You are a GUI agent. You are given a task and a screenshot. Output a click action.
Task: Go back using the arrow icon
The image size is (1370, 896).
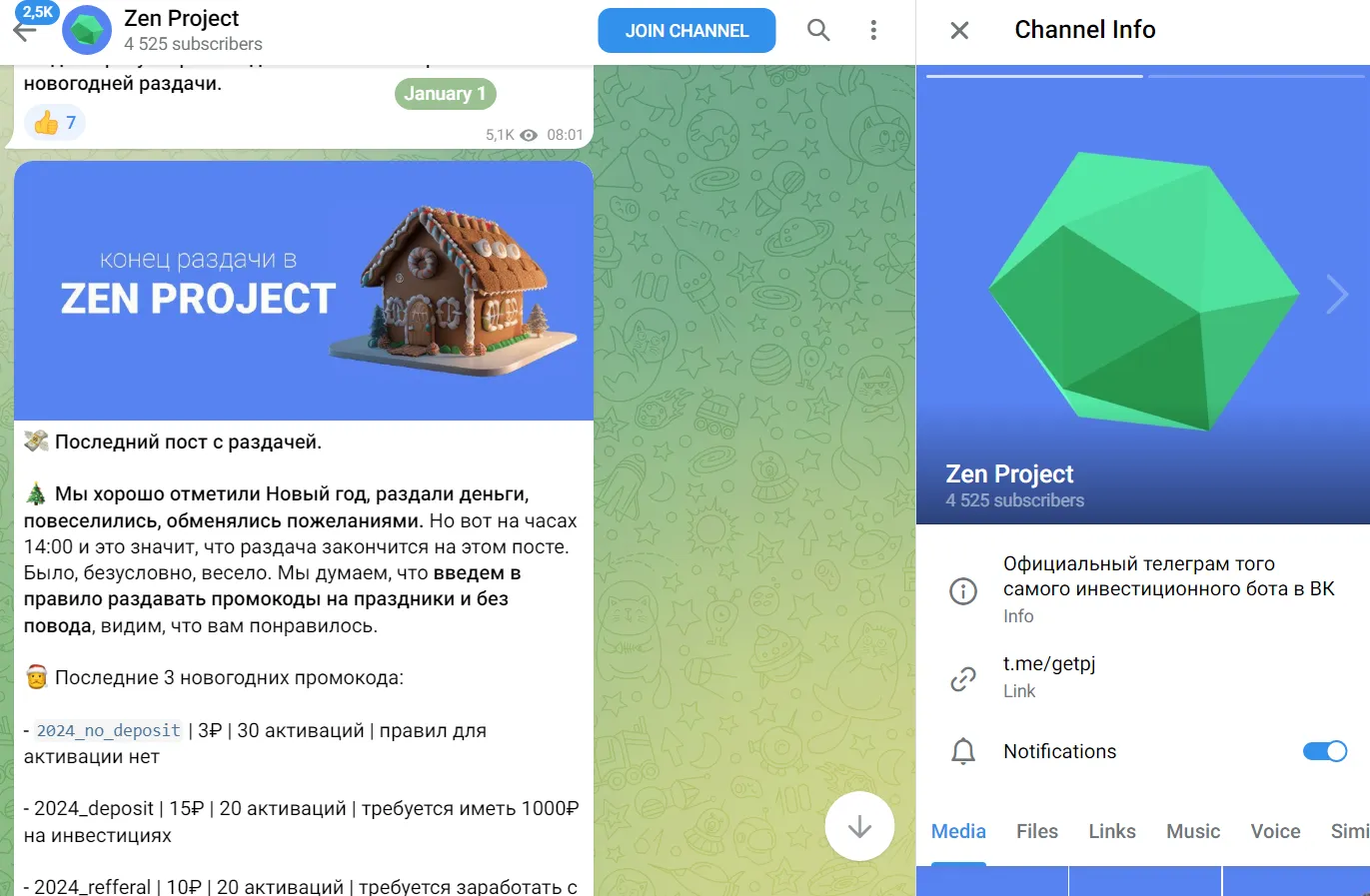click(24, 31)
